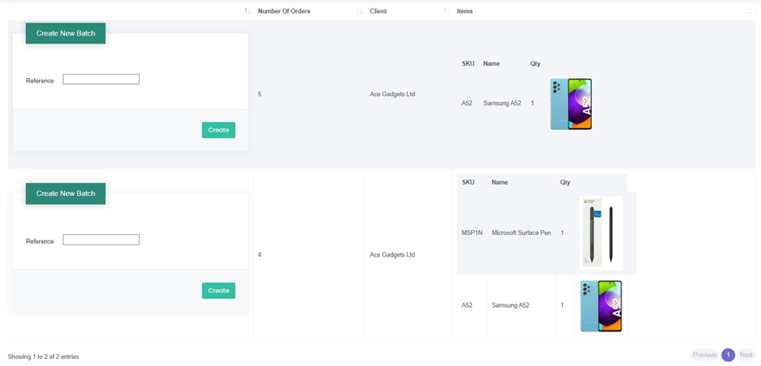Viewport: 761px width, 366px height.
Task: Focus Reference field in second batch card
Action: click(x=101, y=240)
